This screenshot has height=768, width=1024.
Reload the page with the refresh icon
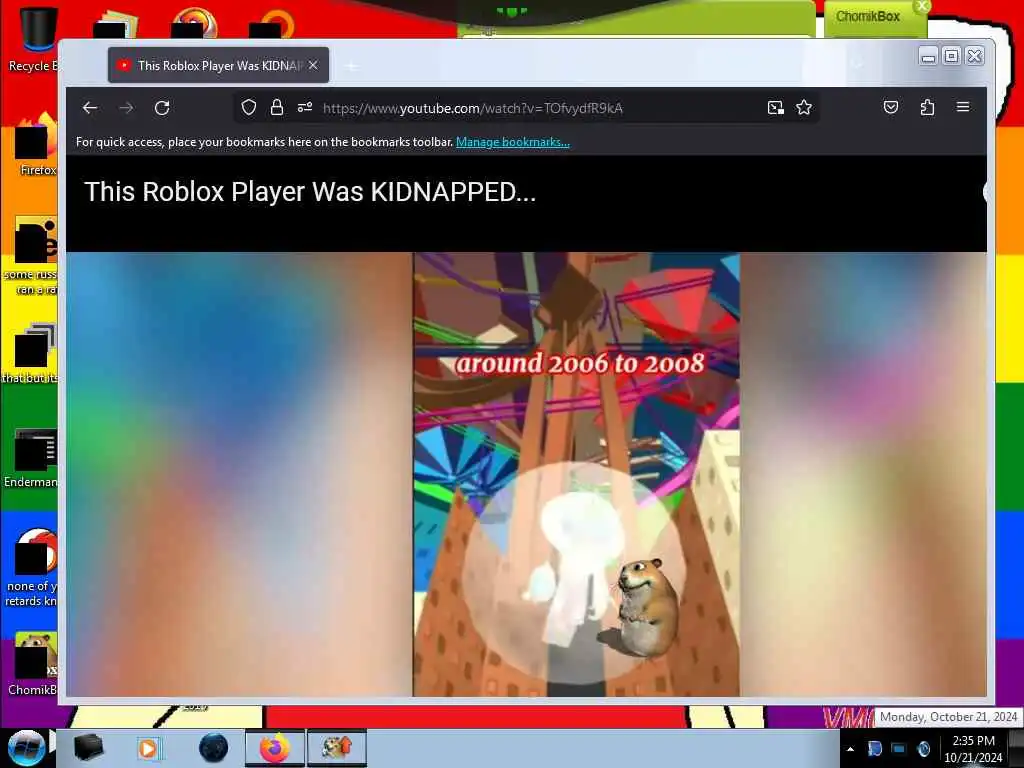(162, 108)
